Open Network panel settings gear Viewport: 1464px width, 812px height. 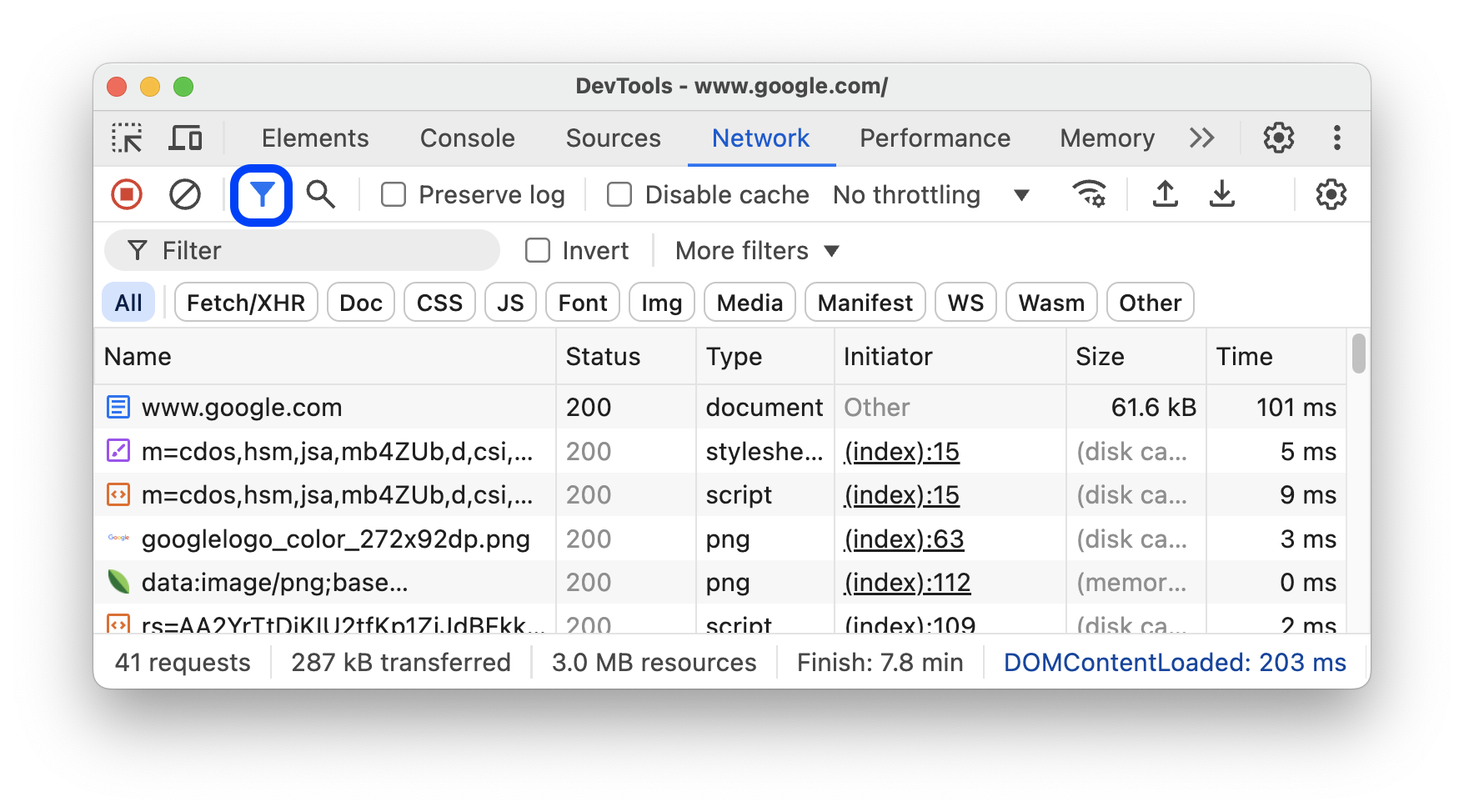pyautogui.click(x=1331, y=195)
